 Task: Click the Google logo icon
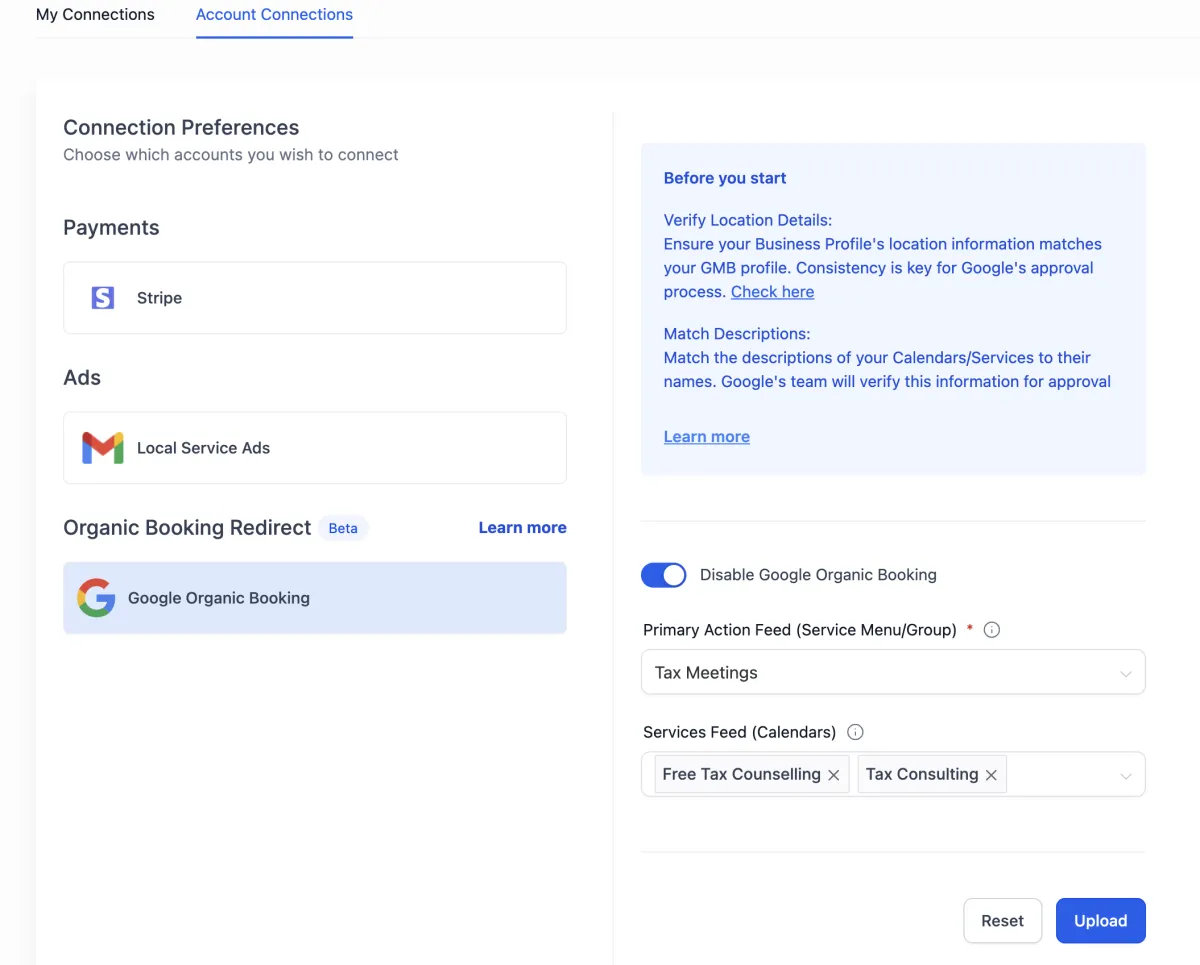[96, 598]
